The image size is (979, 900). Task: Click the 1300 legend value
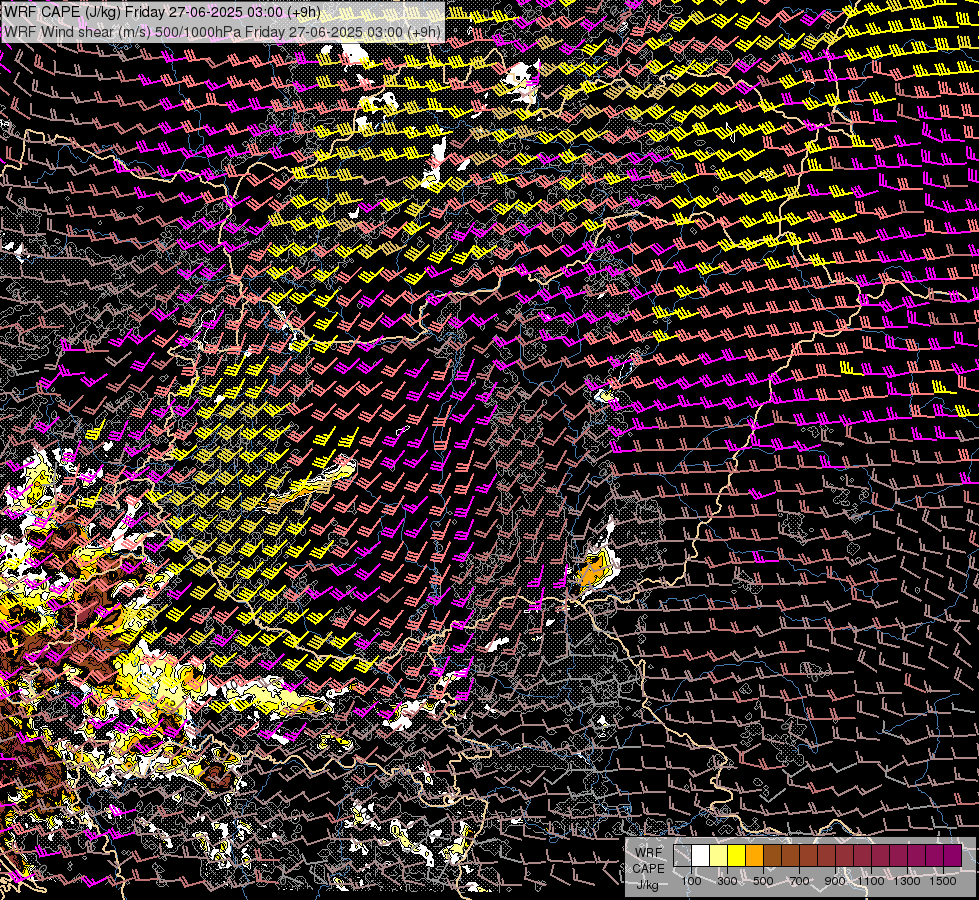click(x=907, y=881)
